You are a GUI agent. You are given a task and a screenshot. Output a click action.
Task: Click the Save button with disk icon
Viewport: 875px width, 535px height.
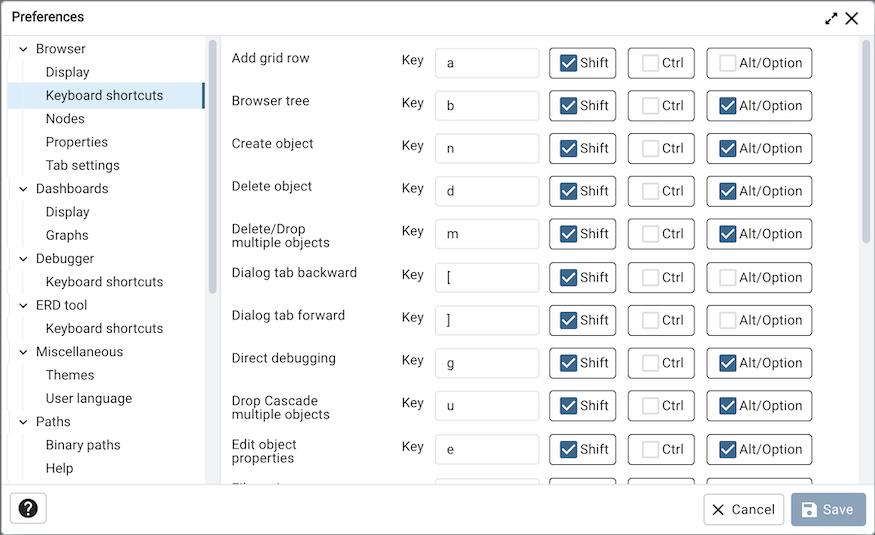[828, 509]
